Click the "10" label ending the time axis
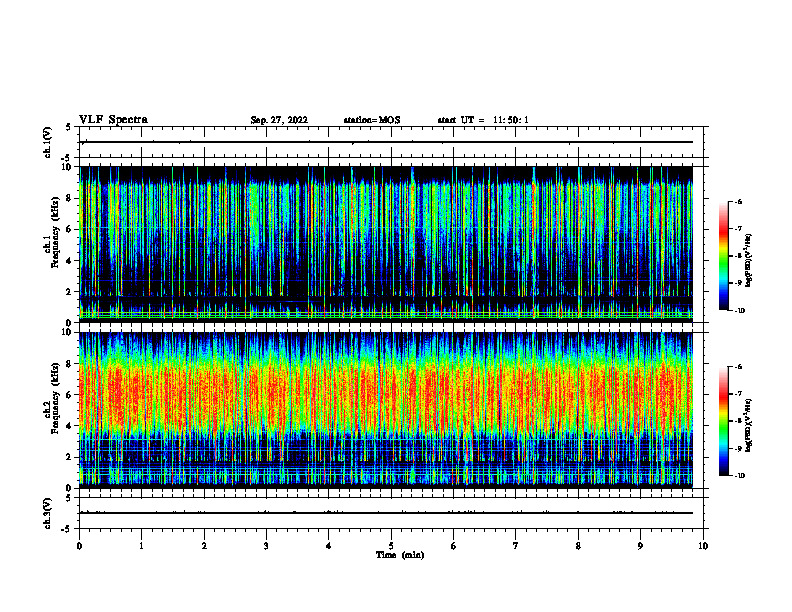Image resolution: width=792 pixels, height=612 pixels. (703, 546)
